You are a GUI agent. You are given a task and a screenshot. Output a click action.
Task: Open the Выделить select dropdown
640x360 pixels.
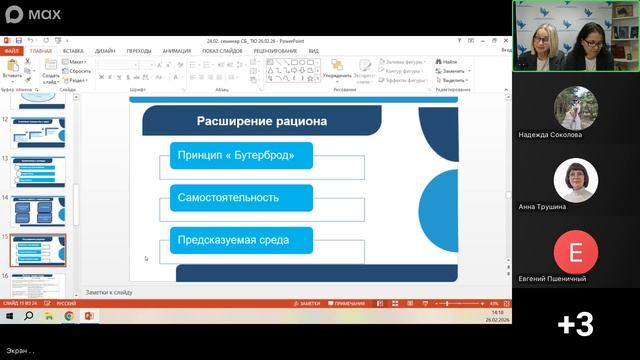tap(452, 80)
